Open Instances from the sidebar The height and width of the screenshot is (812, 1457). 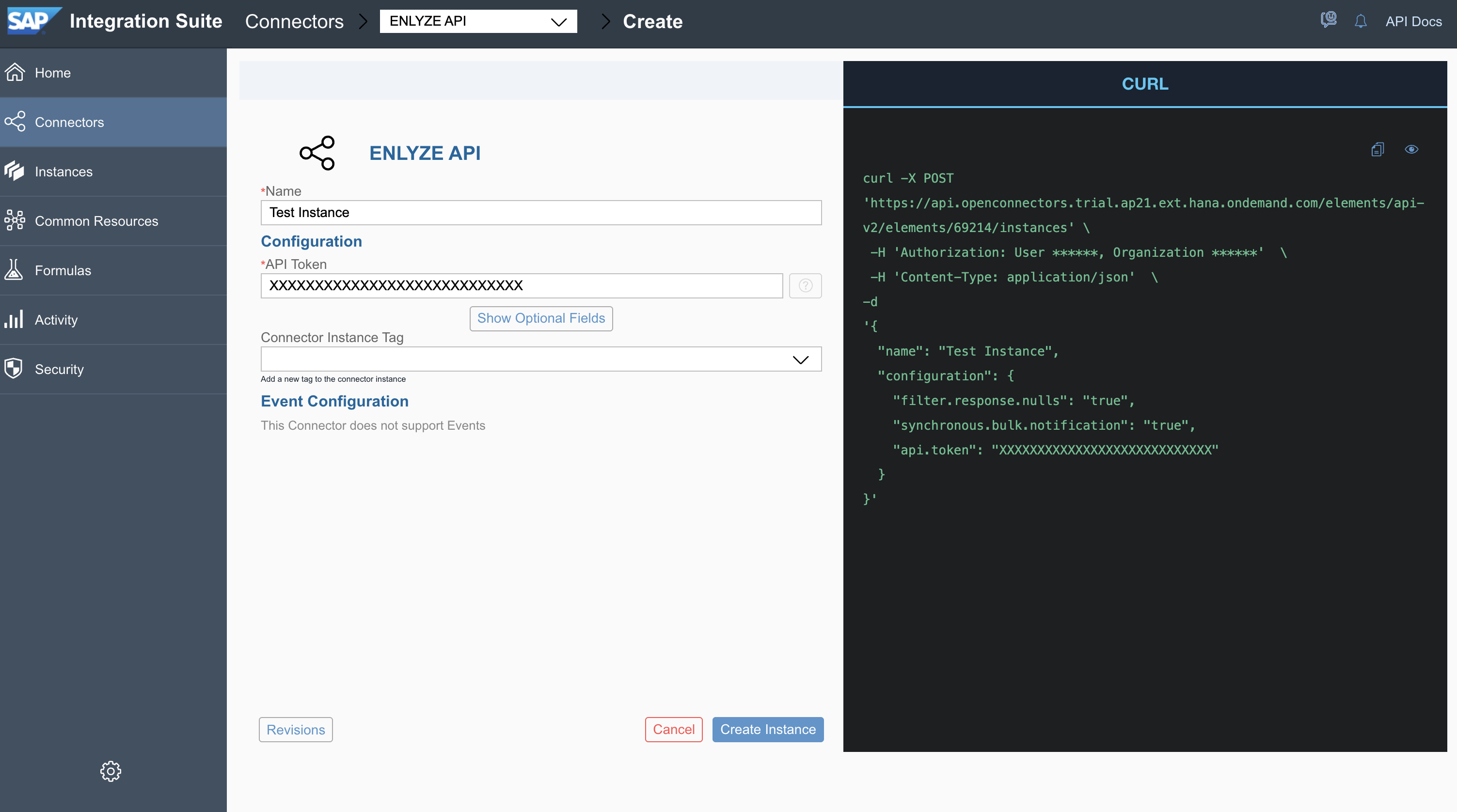(x=63, y=172)
